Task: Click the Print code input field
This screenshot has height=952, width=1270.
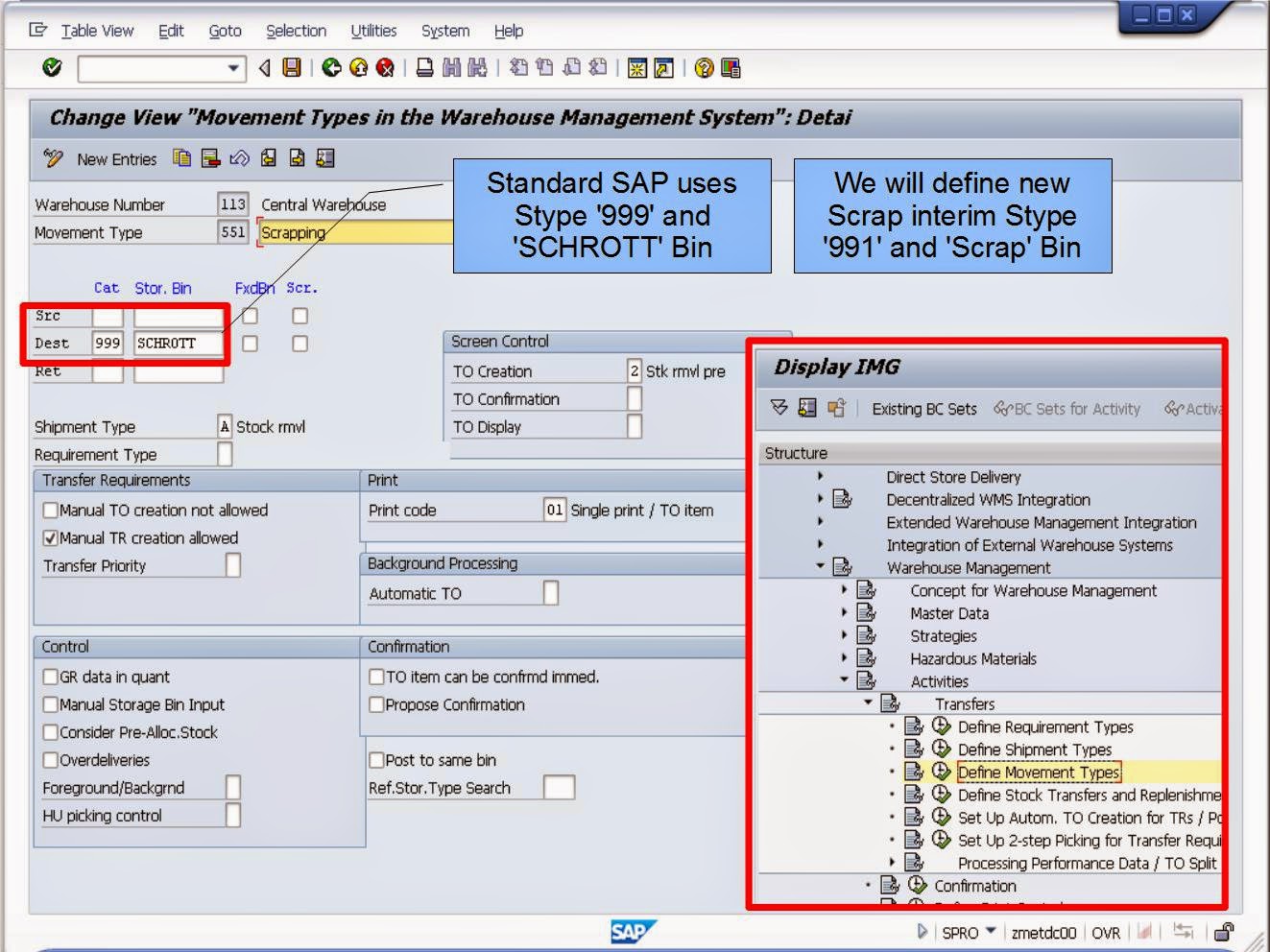Action: pyautogui.click(x=555, y=510)
